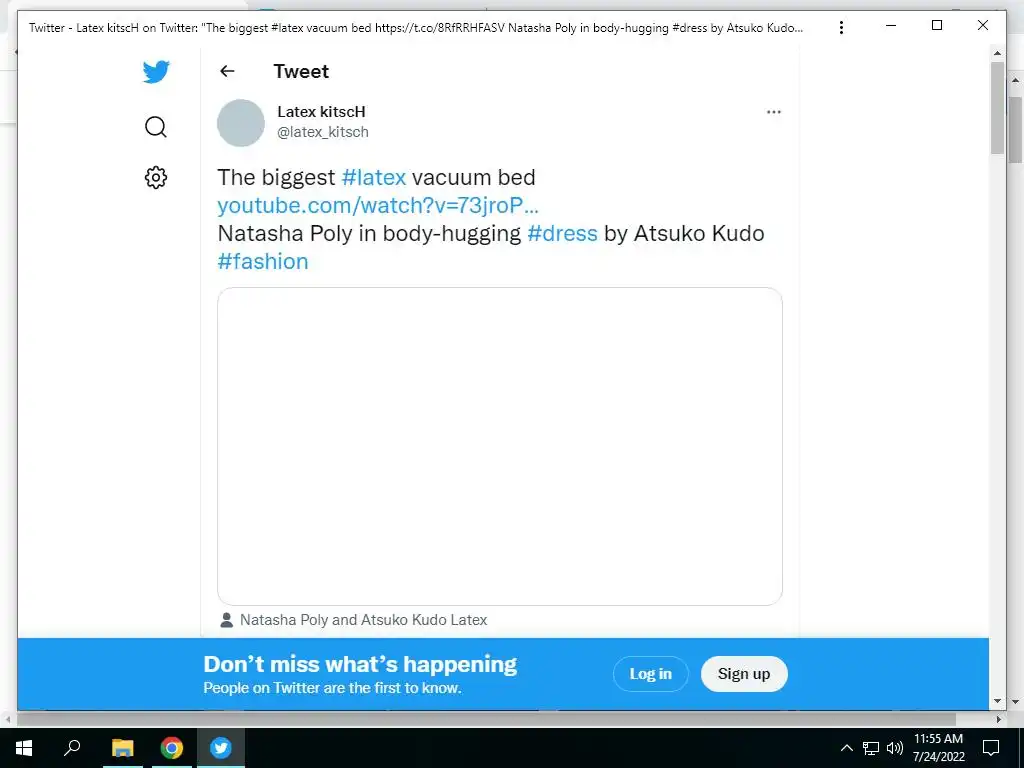Click the scroll-up arrow of the Twitter window

(997, 53)
